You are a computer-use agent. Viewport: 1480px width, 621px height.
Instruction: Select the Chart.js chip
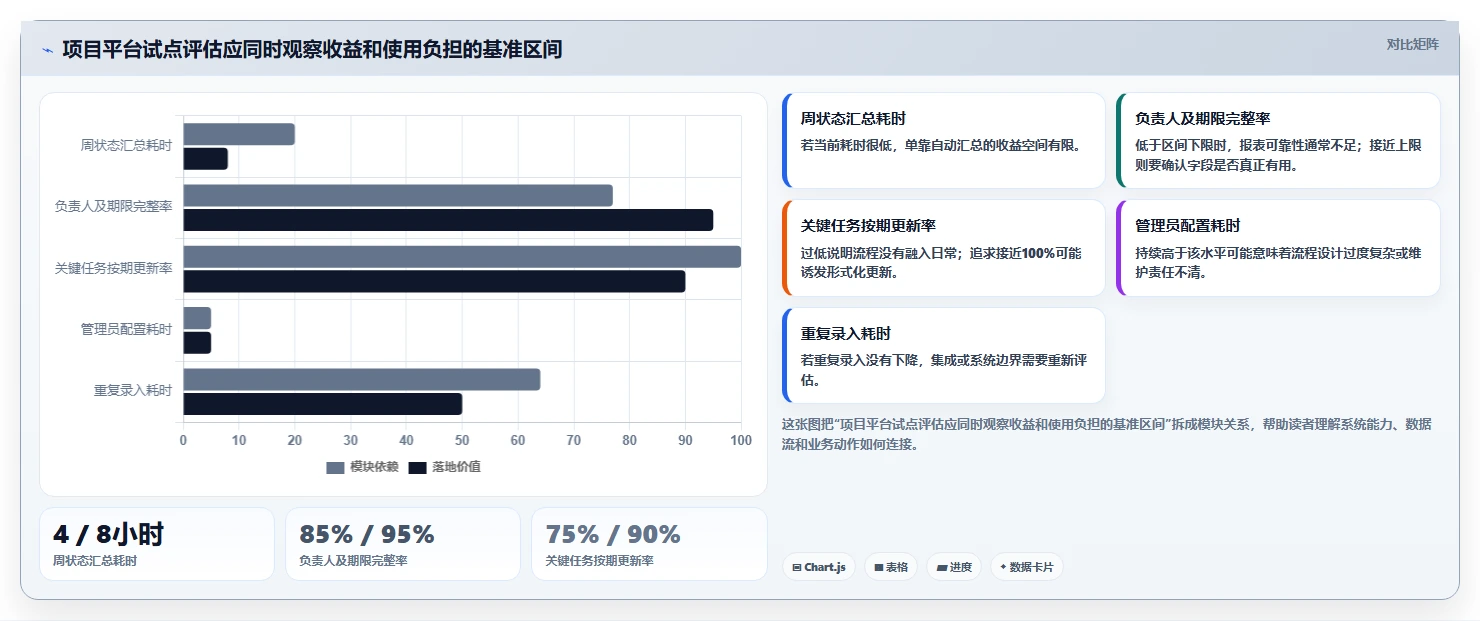(818, 567)
